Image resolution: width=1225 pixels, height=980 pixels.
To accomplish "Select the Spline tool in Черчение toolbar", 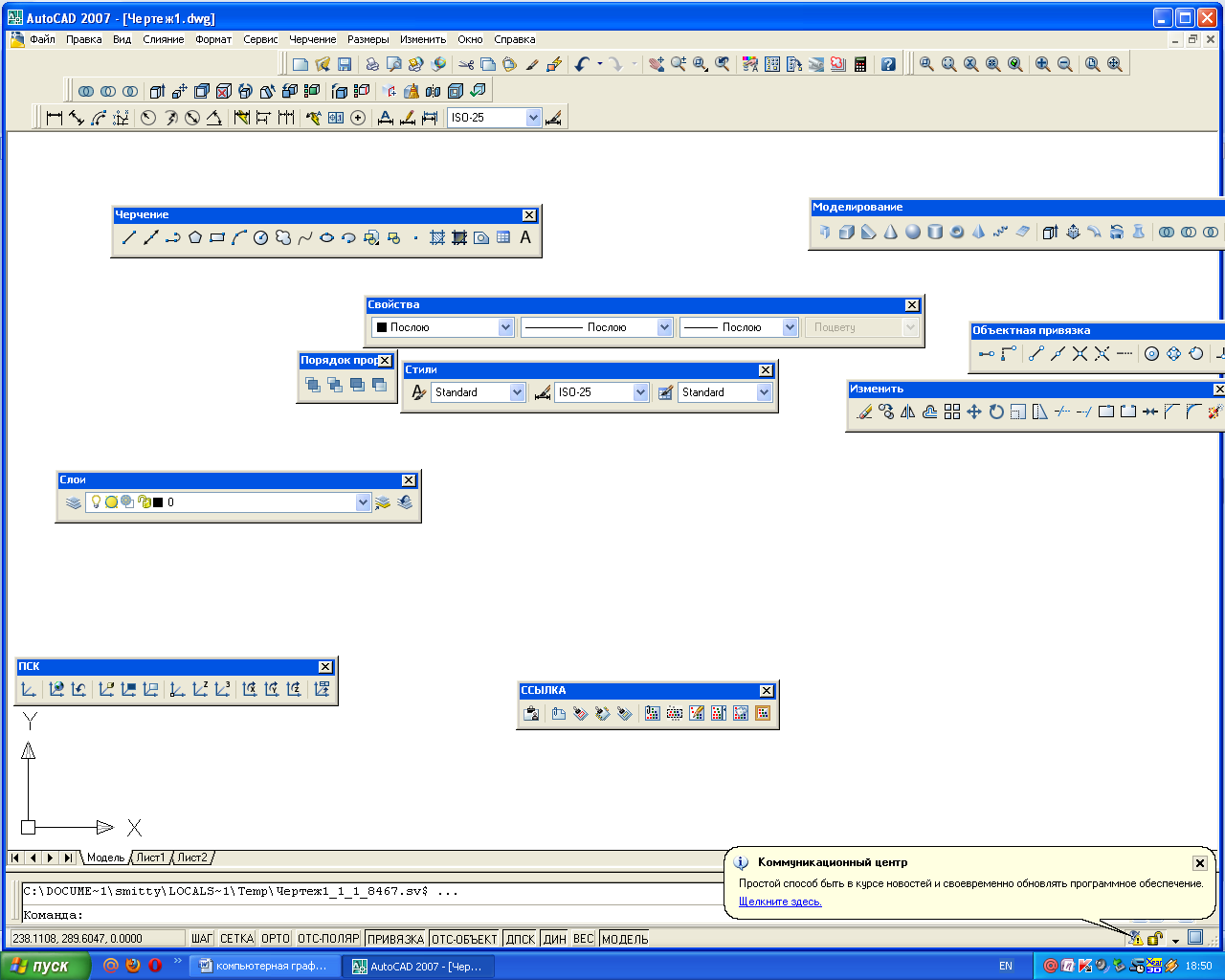I will coord(305,238).
